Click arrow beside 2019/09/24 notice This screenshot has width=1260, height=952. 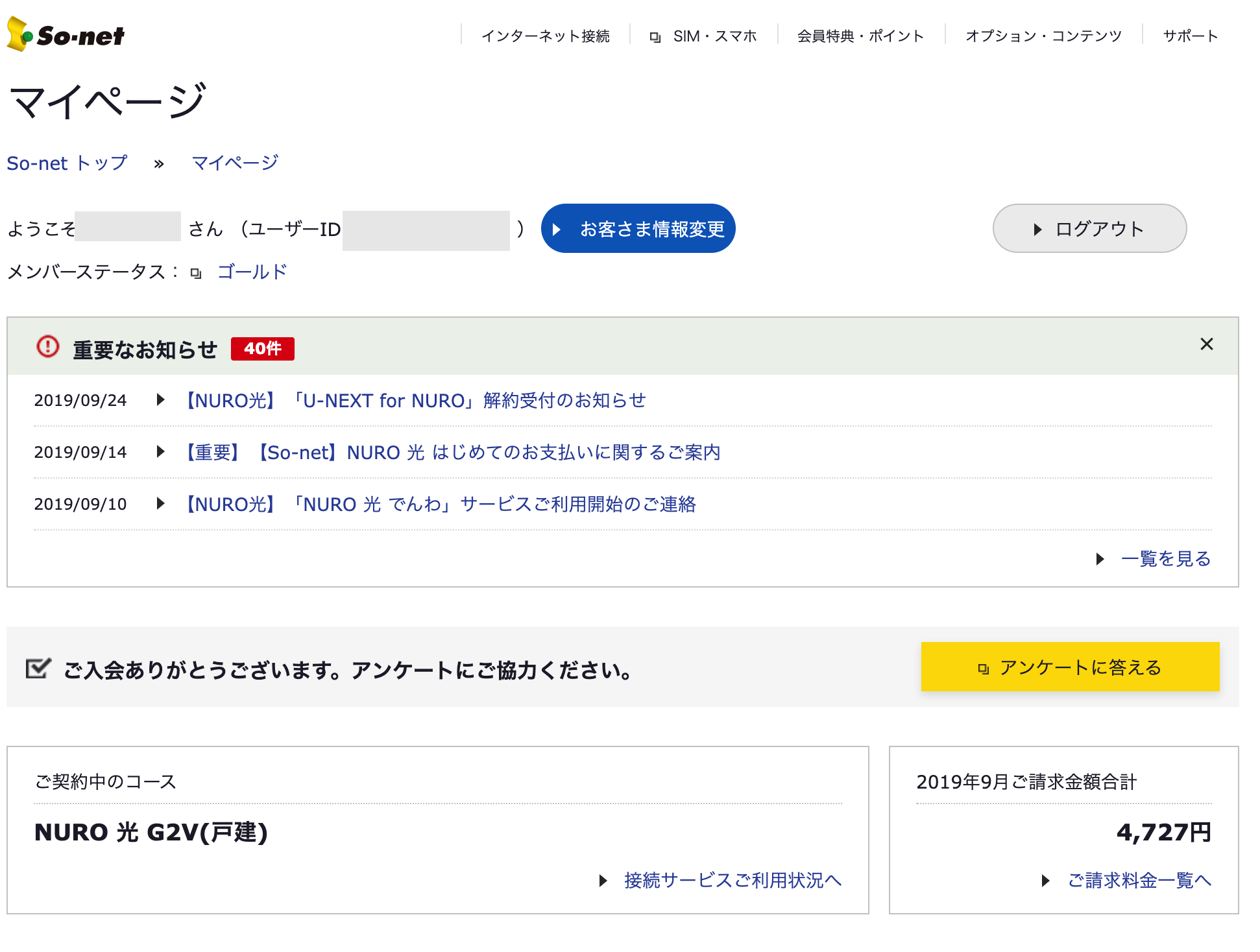[x=160, y=399]
